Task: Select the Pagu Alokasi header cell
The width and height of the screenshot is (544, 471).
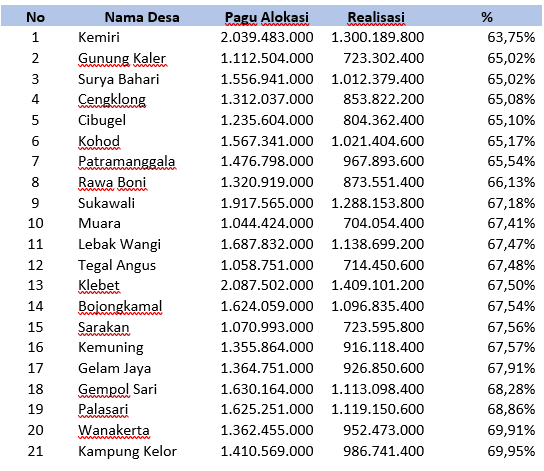Action: tap(267, 17)
